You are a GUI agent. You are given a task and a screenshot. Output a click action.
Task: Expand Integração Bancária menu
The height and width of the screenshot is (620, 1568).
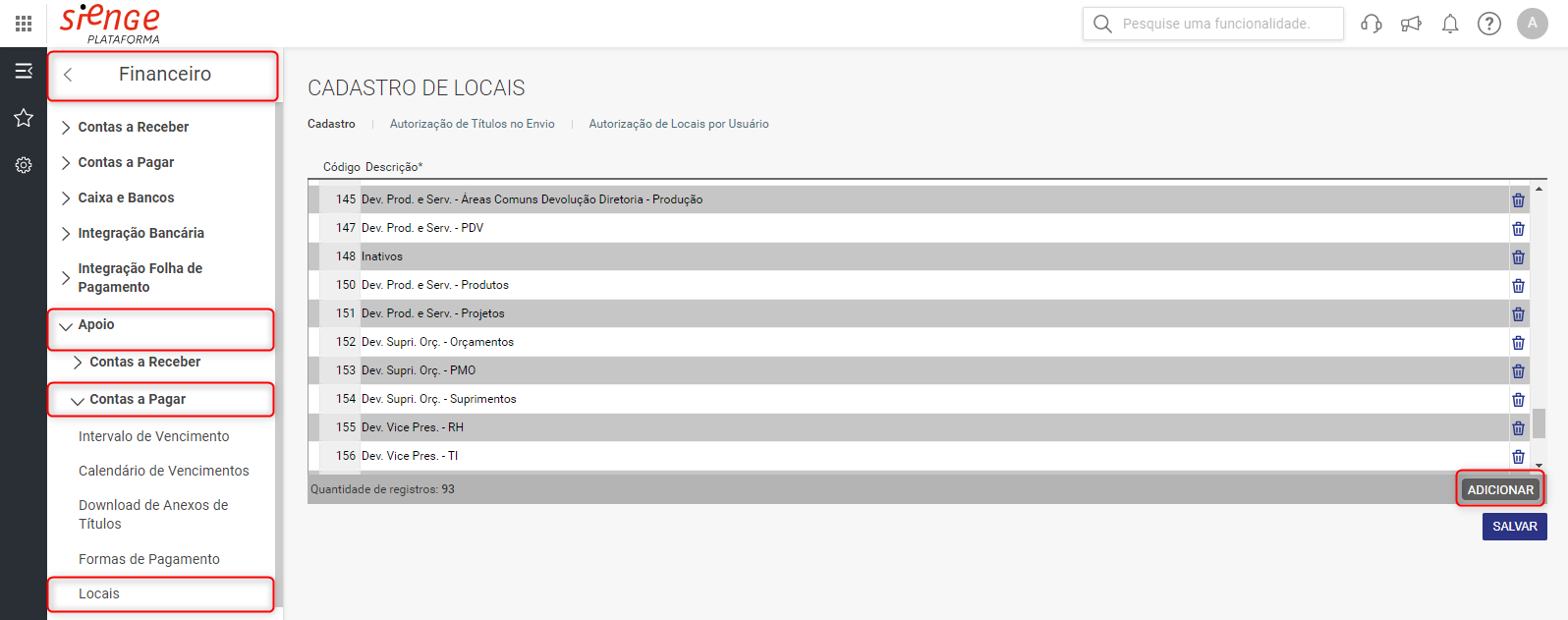140,233
